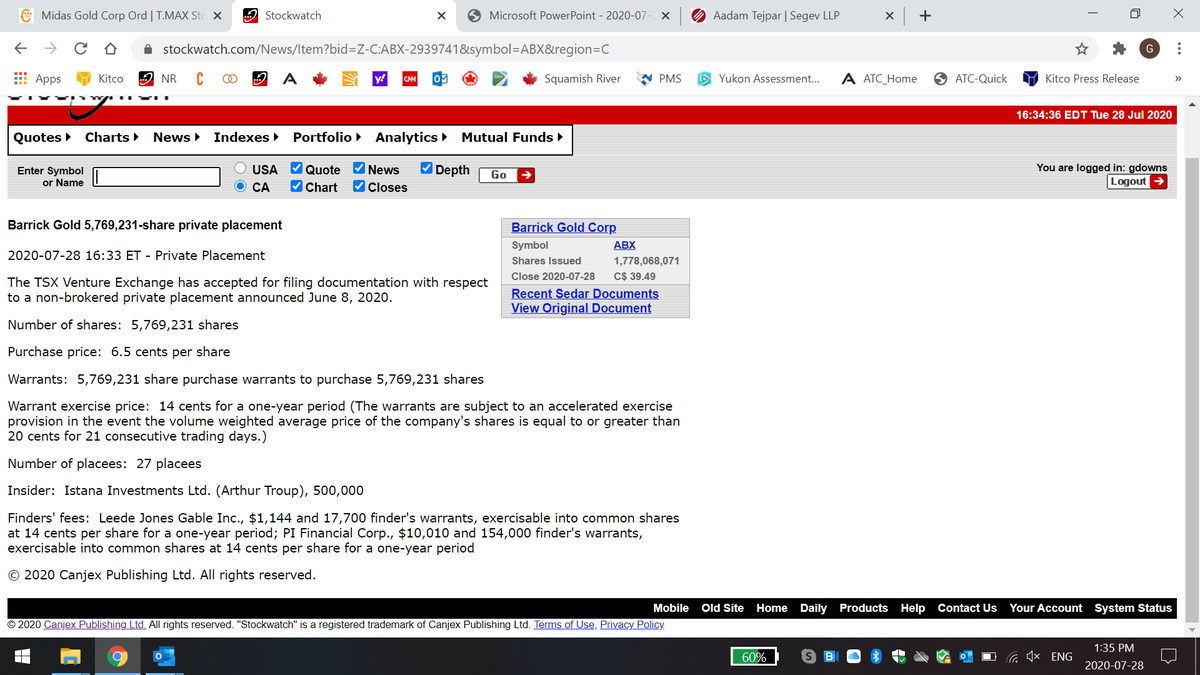The image size is (1200, 675).
Task: Open View Original Document link
Action: point(581,308)
